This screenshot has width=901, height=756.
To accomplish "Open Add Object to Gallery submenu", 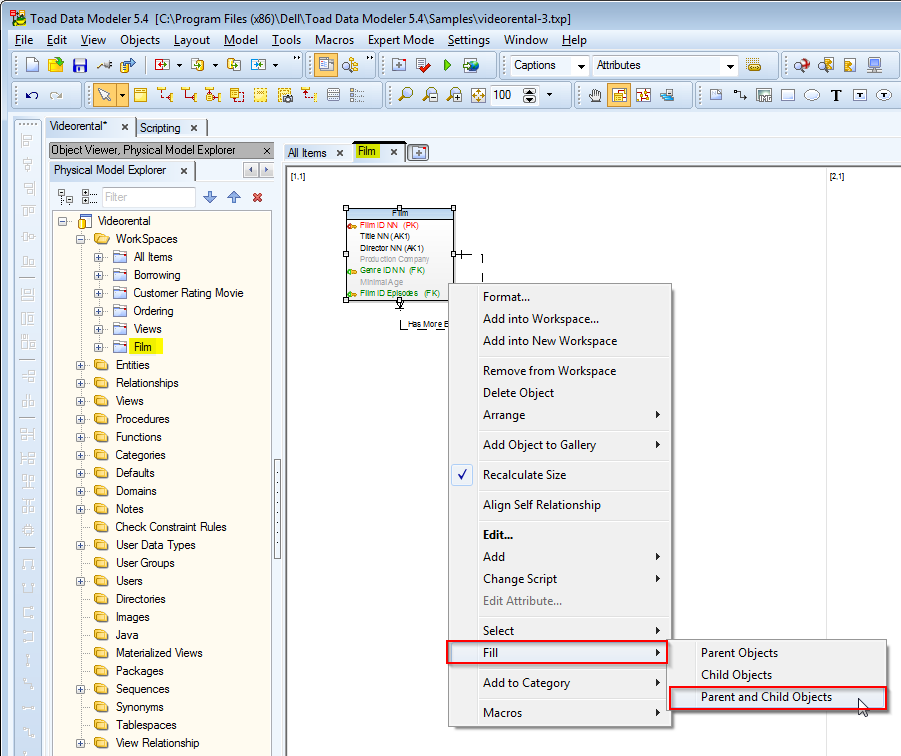I will (560, 445).
